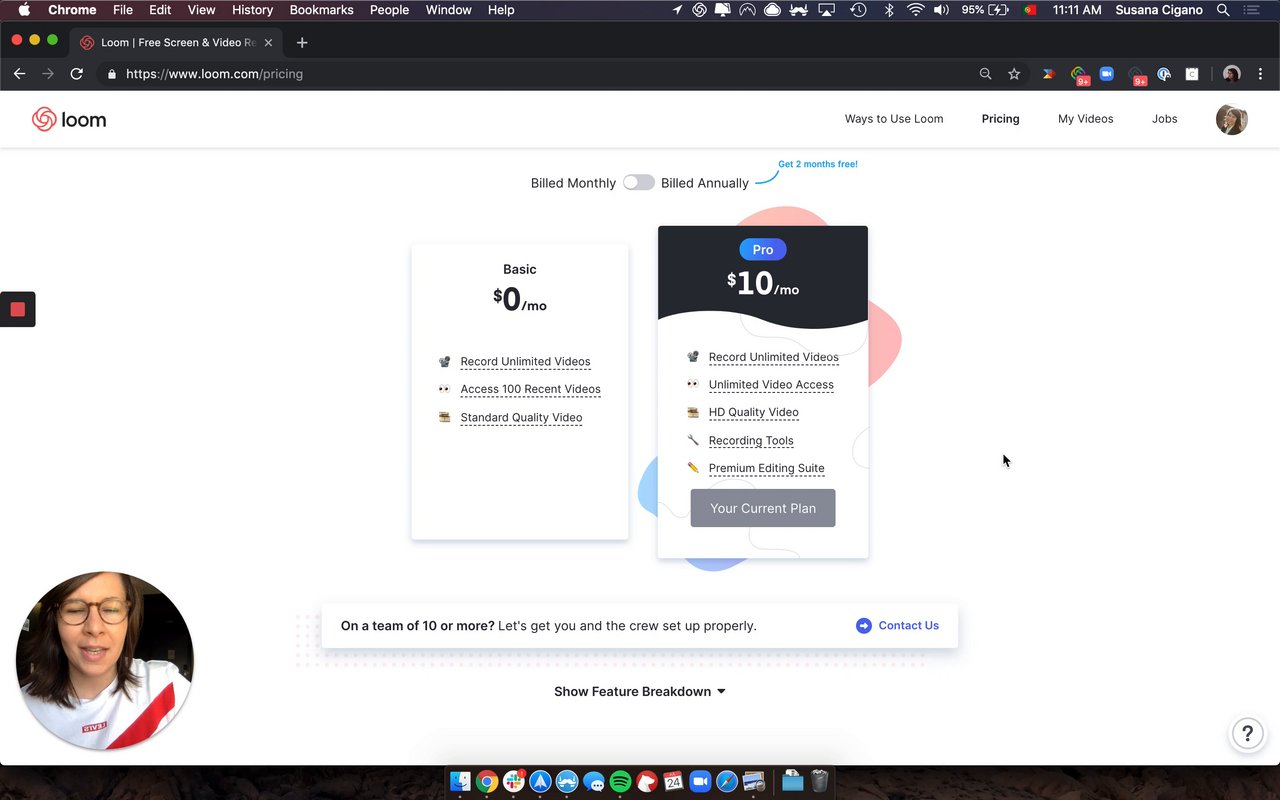This screenshot has height=800, width=1280.
Task: Open the Bookmarks menu
Action: click(x=321, y=10)
